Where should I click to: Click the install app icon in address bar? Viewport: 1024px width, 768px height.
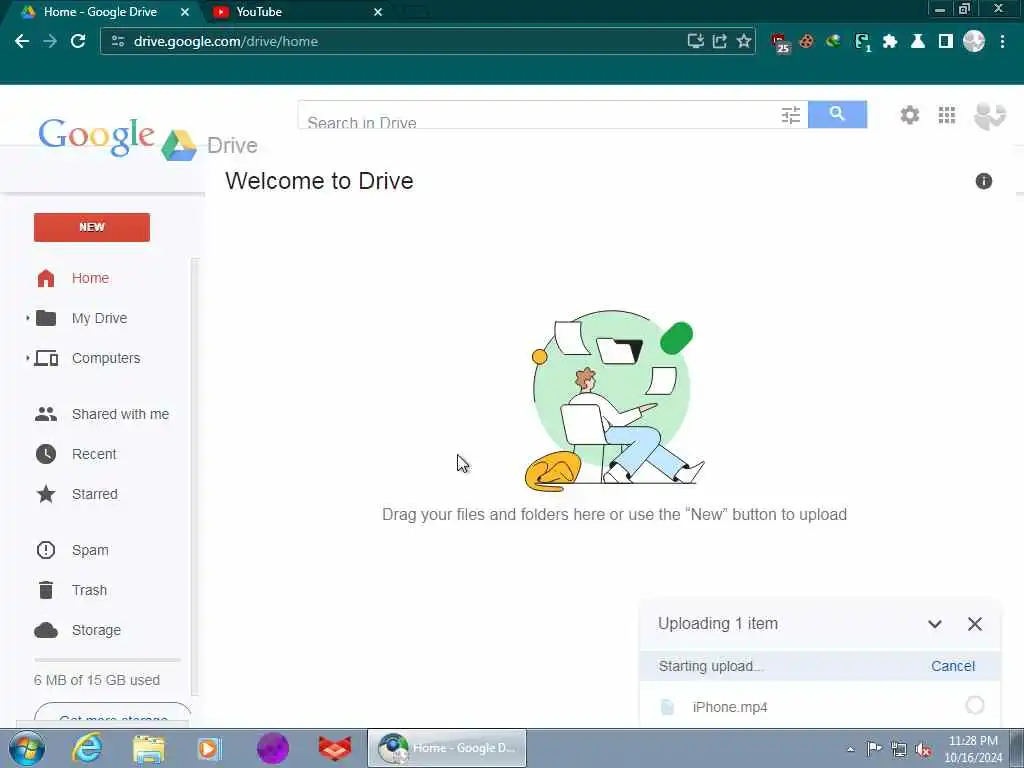click(x=696, y=41)
